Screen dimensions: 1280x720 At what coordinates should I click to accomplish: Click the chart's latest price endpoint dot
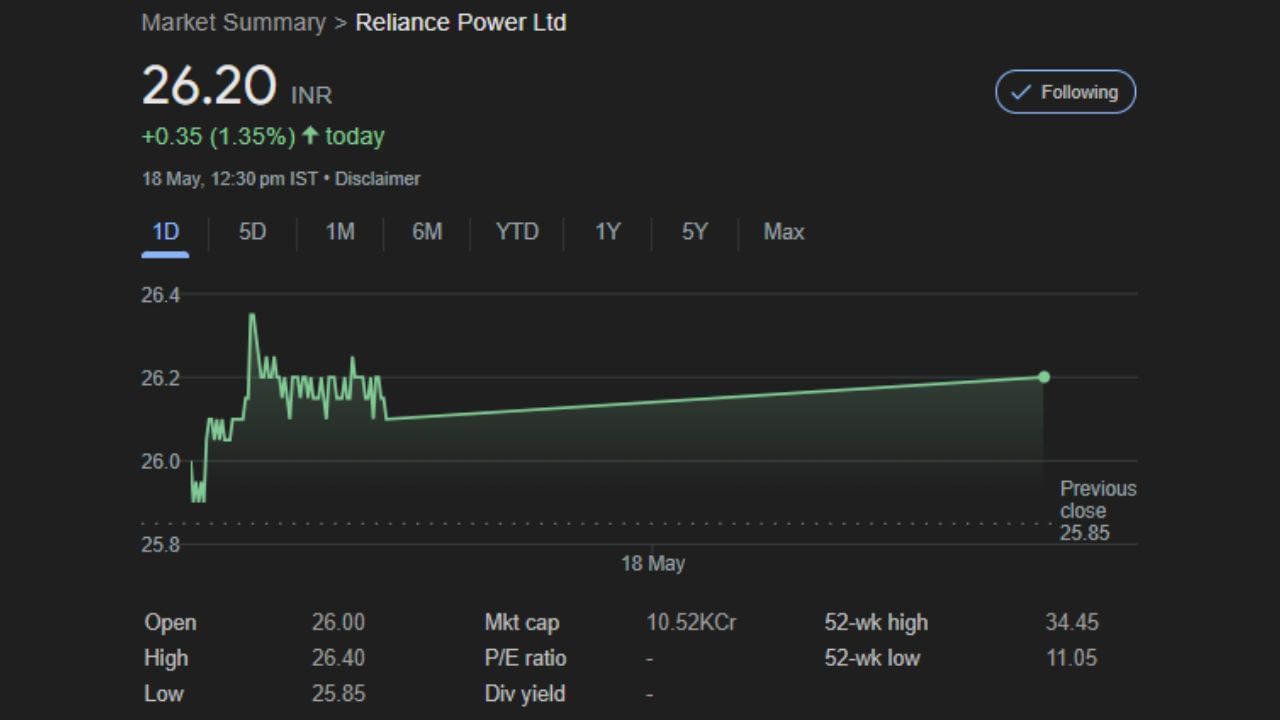[1044, 377]
